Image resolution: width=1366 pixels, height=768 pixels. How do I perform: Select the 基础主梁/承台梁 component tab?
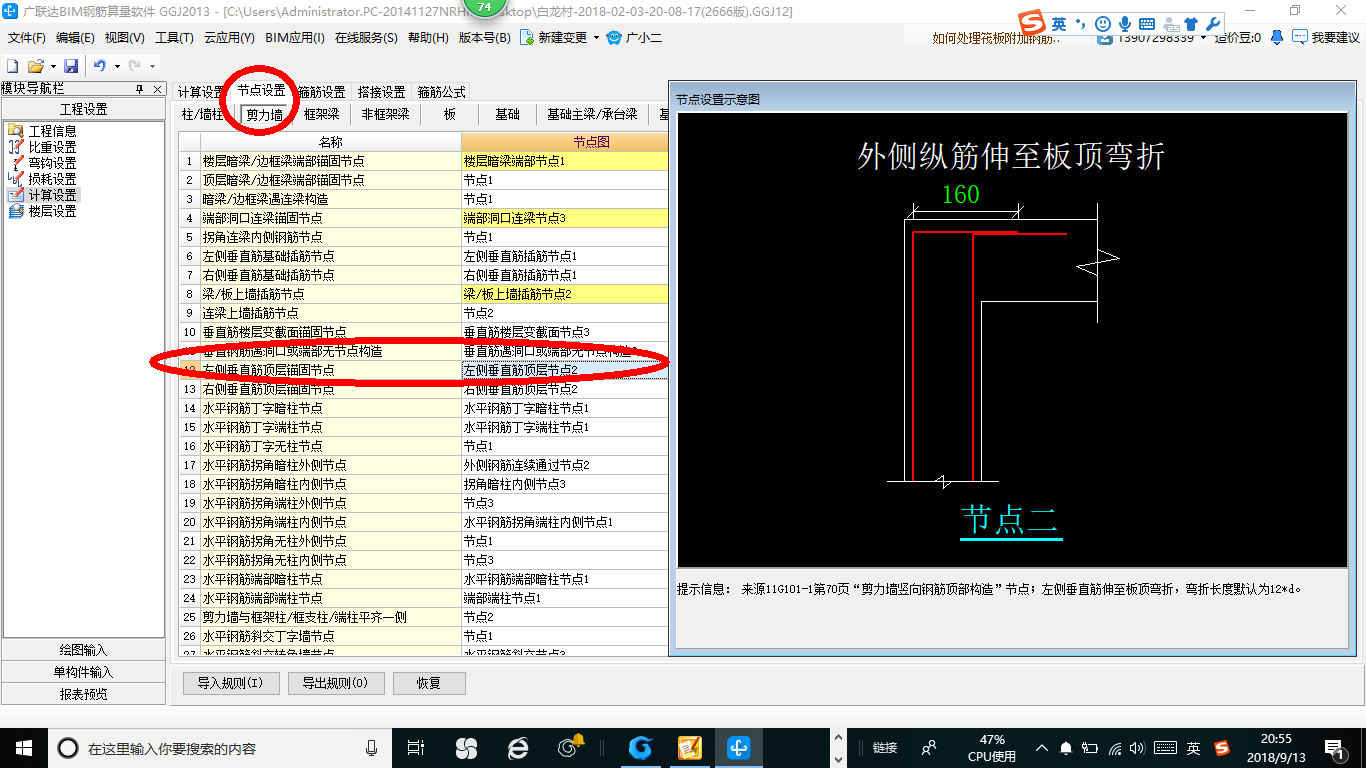pyautogui.click(x=592, y=114)
